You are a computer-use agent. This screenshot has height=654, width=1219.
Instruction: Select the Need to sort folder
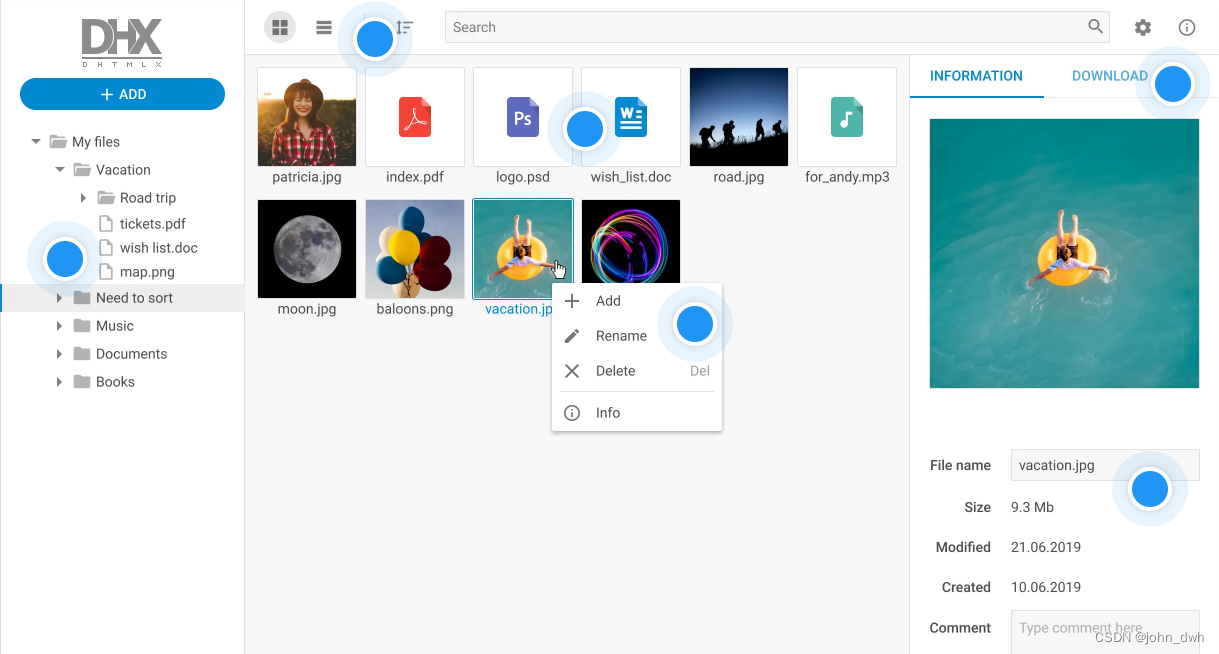pyautogui.click(x=135, y=297)
